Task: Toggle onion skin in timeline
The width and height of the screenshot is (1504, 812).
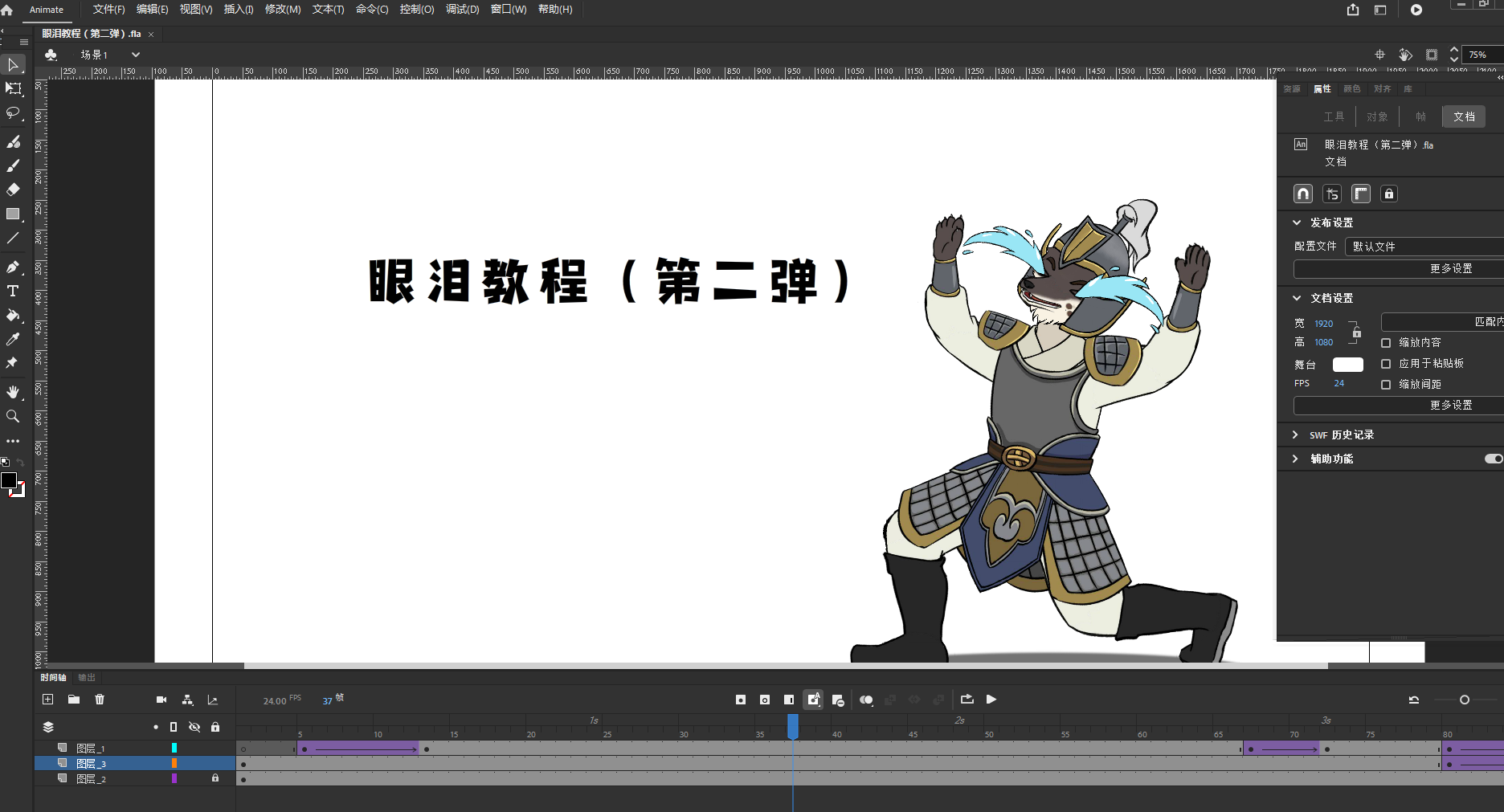Action: (x=866, y=700)
